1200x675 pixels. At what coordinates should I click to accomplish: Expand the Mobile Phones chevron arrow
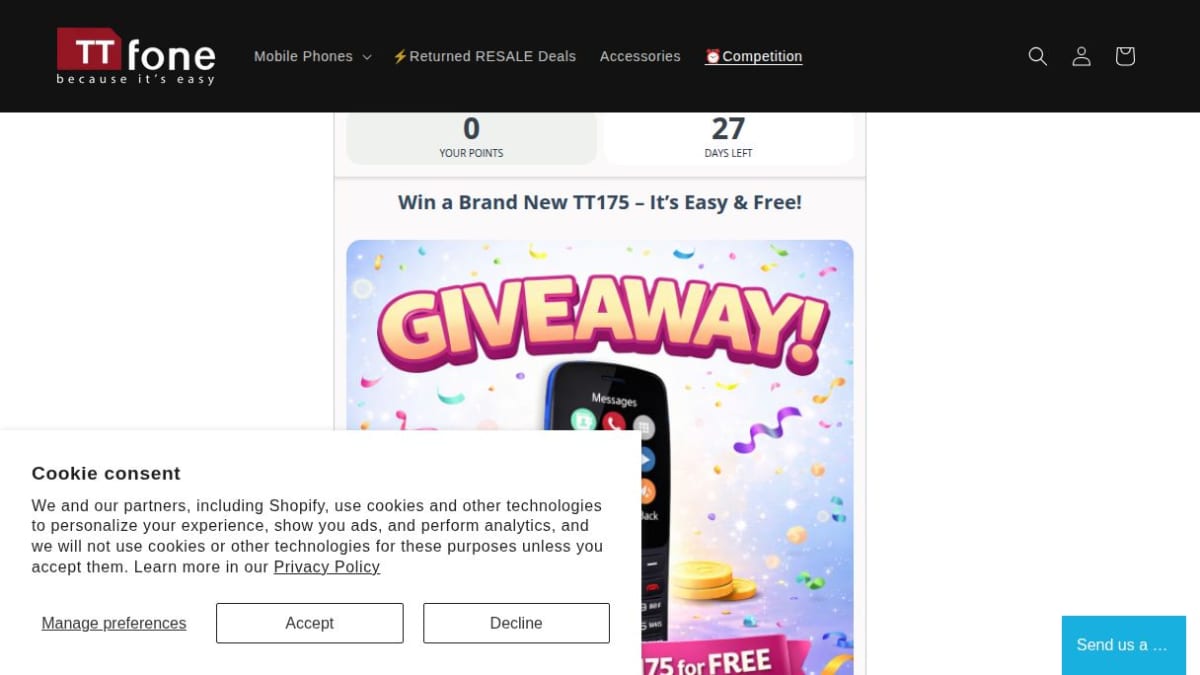[367, 57]
